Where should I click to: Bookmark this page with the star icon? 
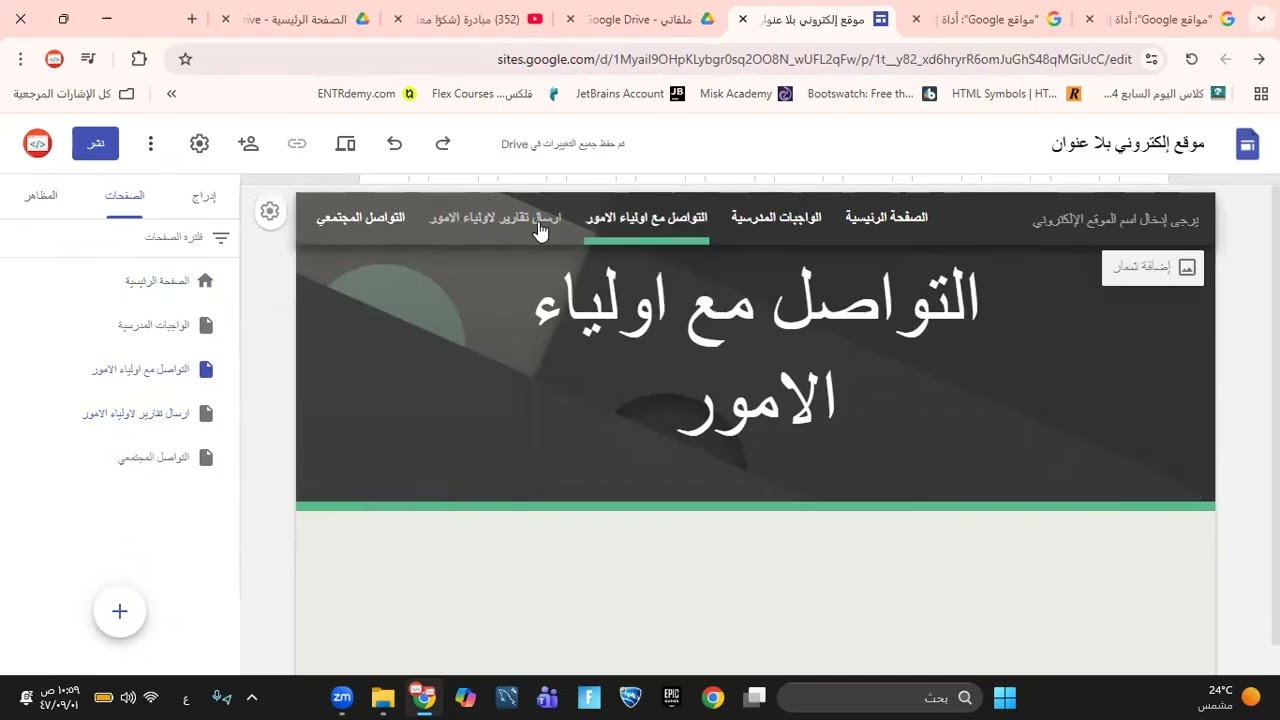click(185, 59)
